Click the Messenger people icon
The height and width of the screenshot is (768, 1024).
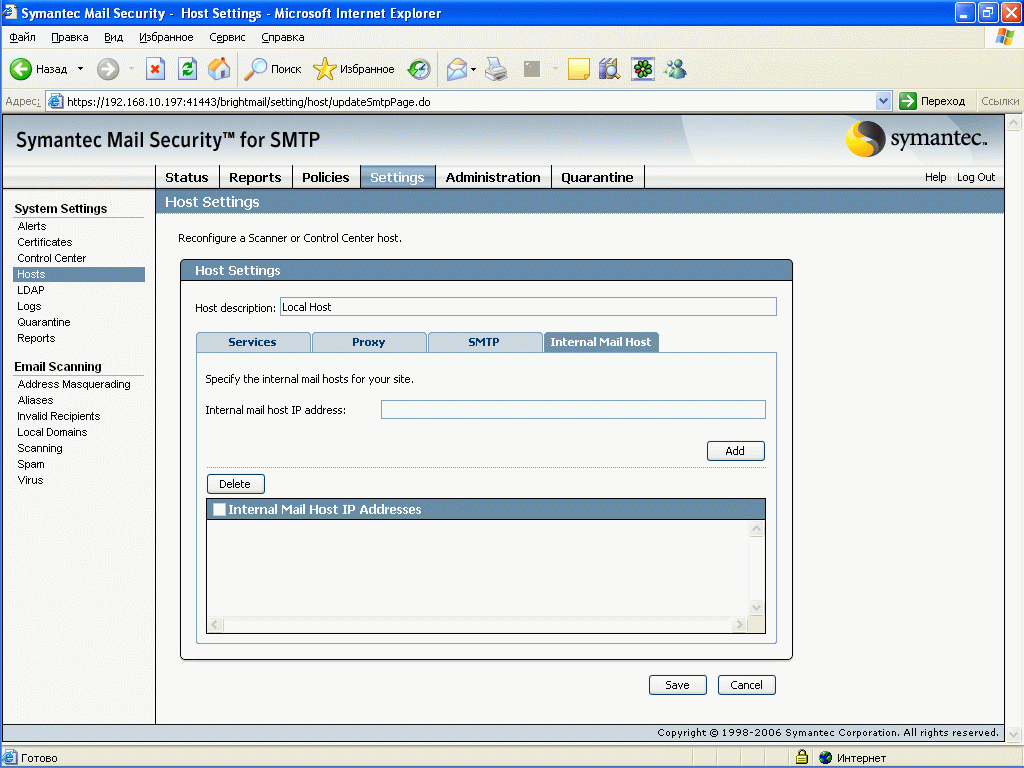pos(675,69)
